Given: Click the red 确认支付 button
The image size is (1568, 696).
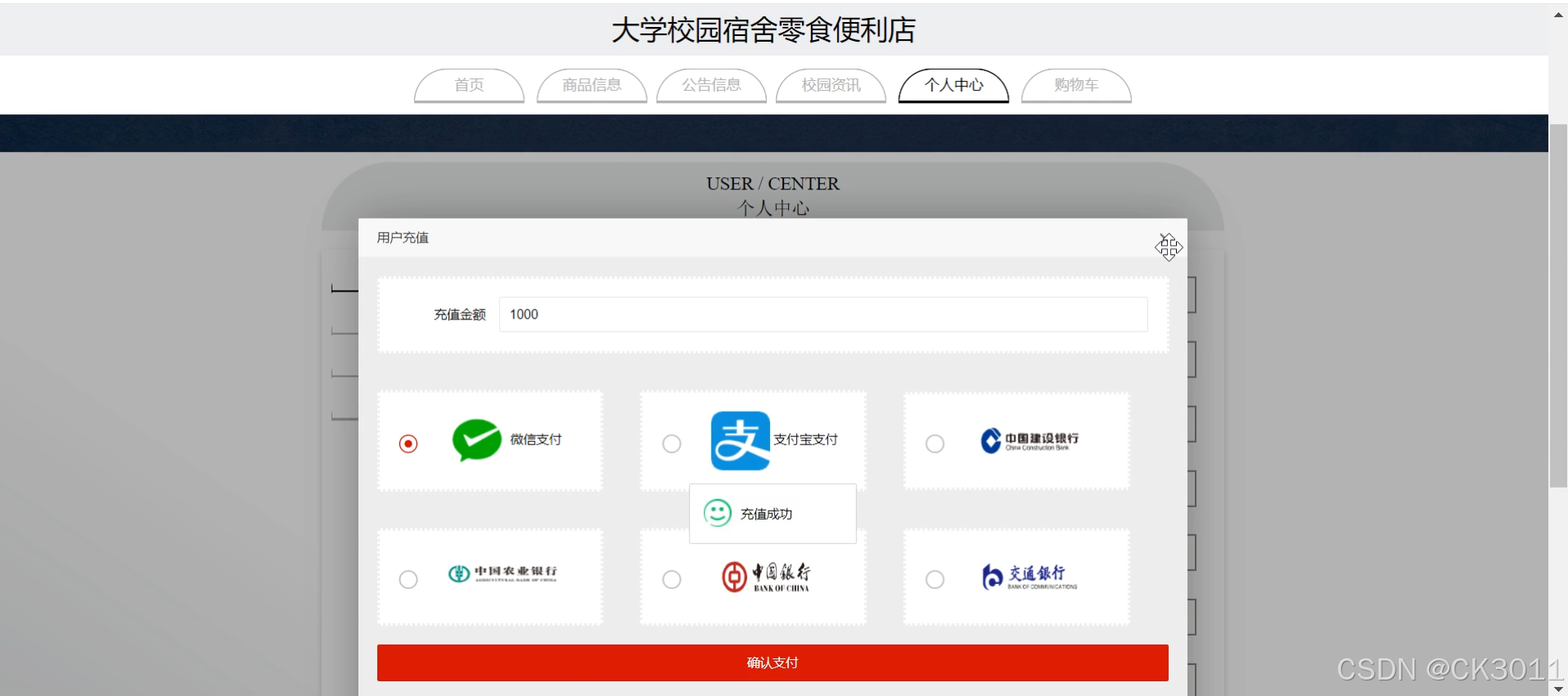Looking at the screenshot, I should pos(773,663).
